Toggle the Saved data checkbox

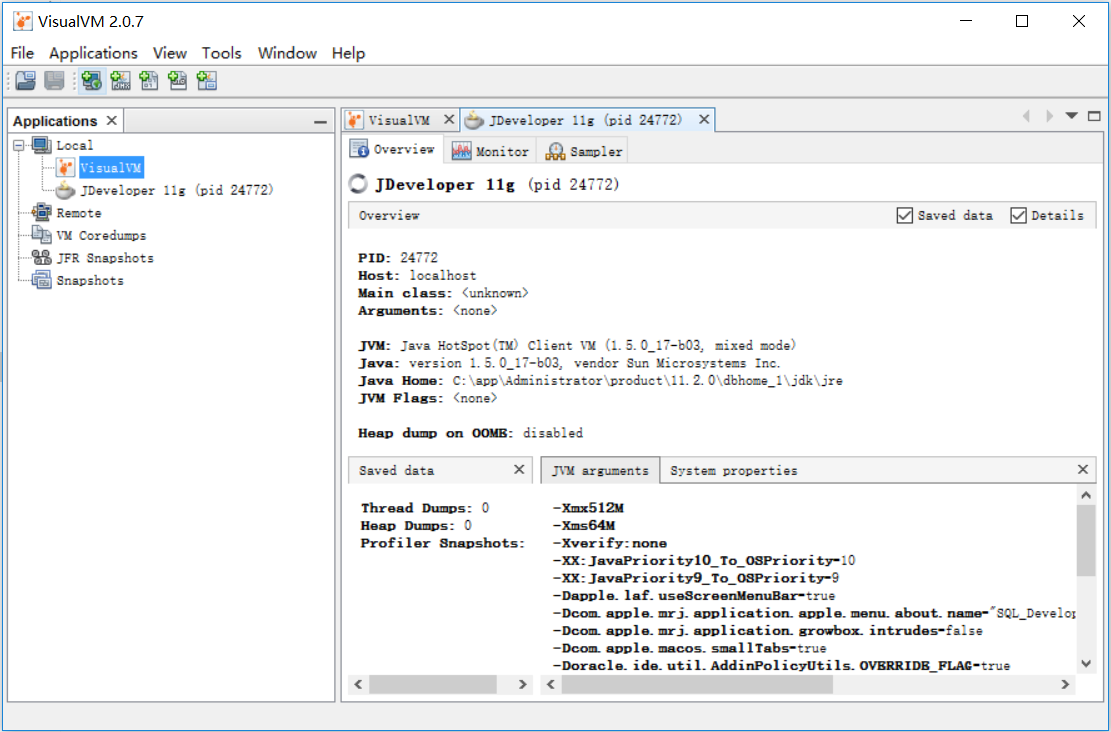[x=904, y=215]
